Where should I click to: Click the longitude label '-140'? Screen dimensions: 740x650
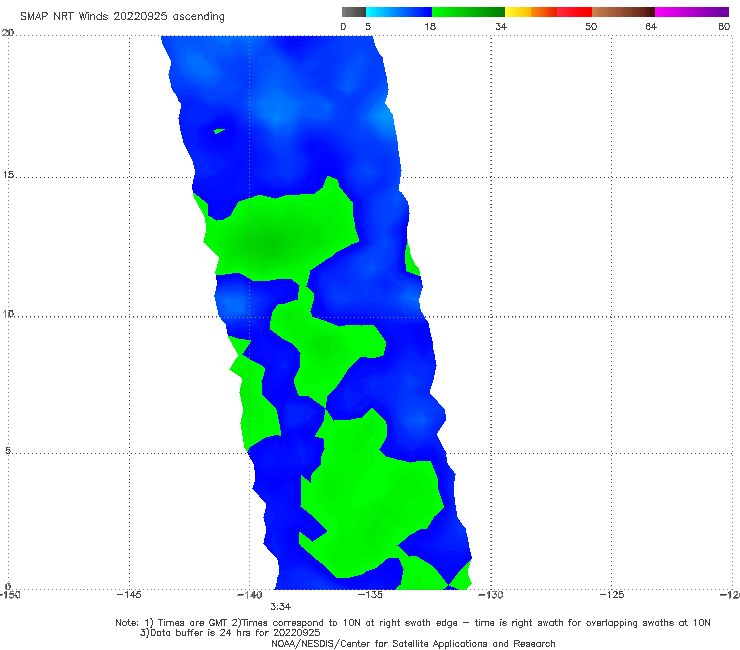tap(249, 595)
